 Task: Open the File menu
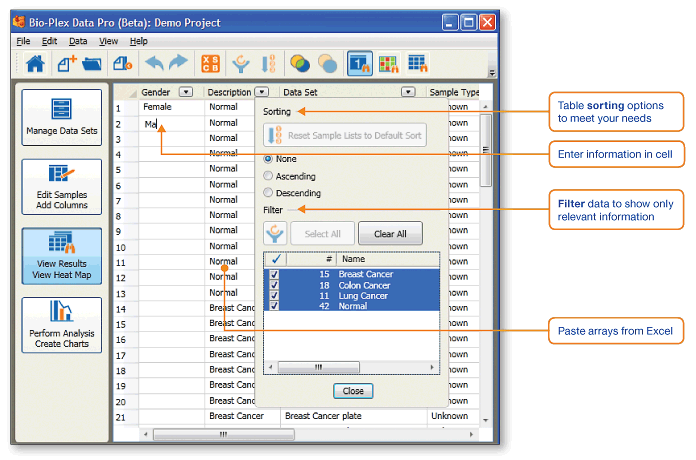click(x=23, y=41)
